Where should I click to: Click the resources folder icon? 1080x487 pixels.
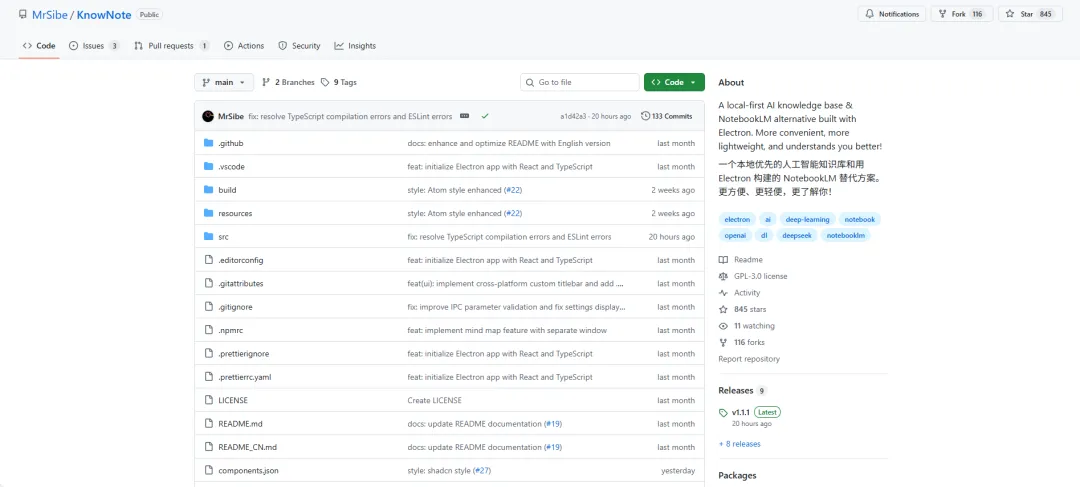[x=209, y=214]
